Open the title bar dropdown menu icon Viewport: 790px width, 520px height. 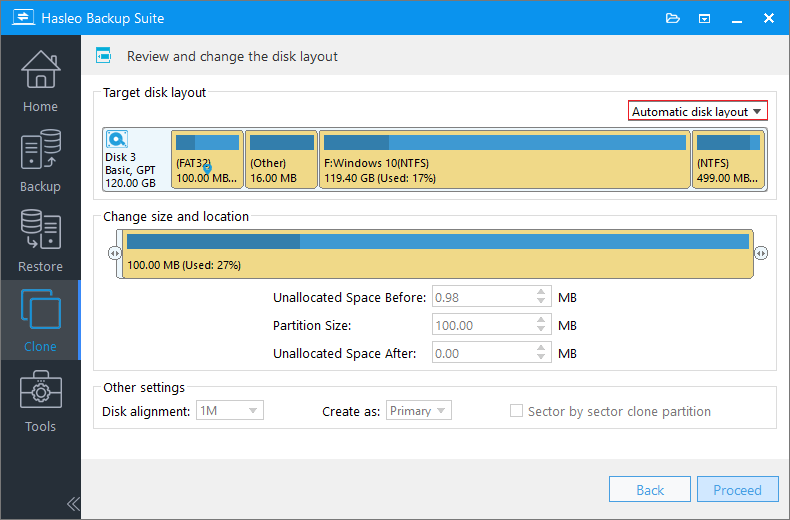(704, 19)
